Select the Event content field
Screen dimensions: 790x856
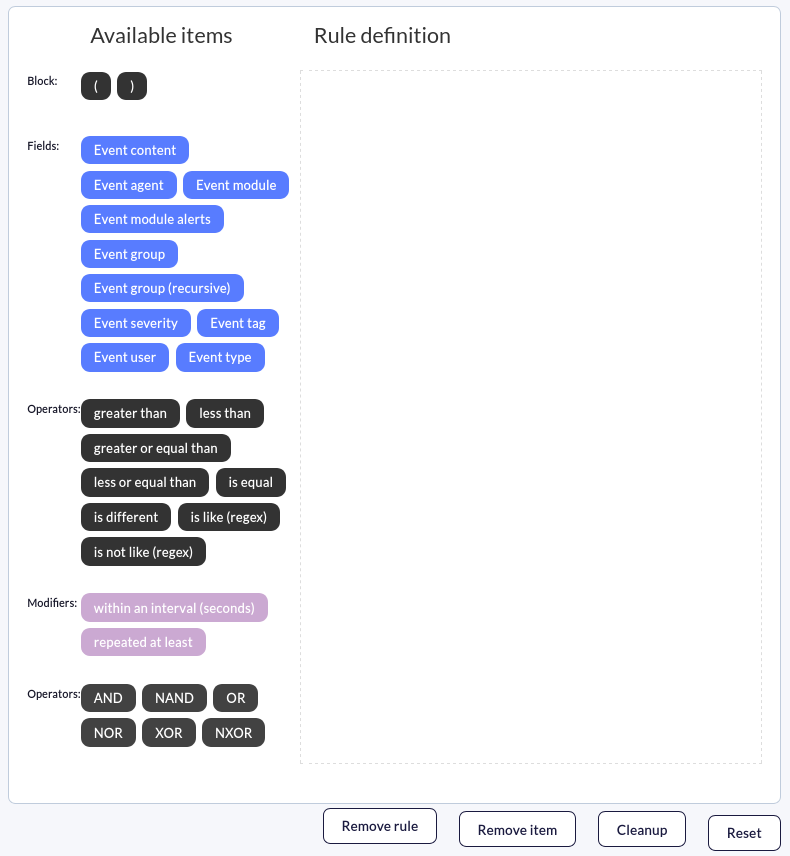pos(135,150)
